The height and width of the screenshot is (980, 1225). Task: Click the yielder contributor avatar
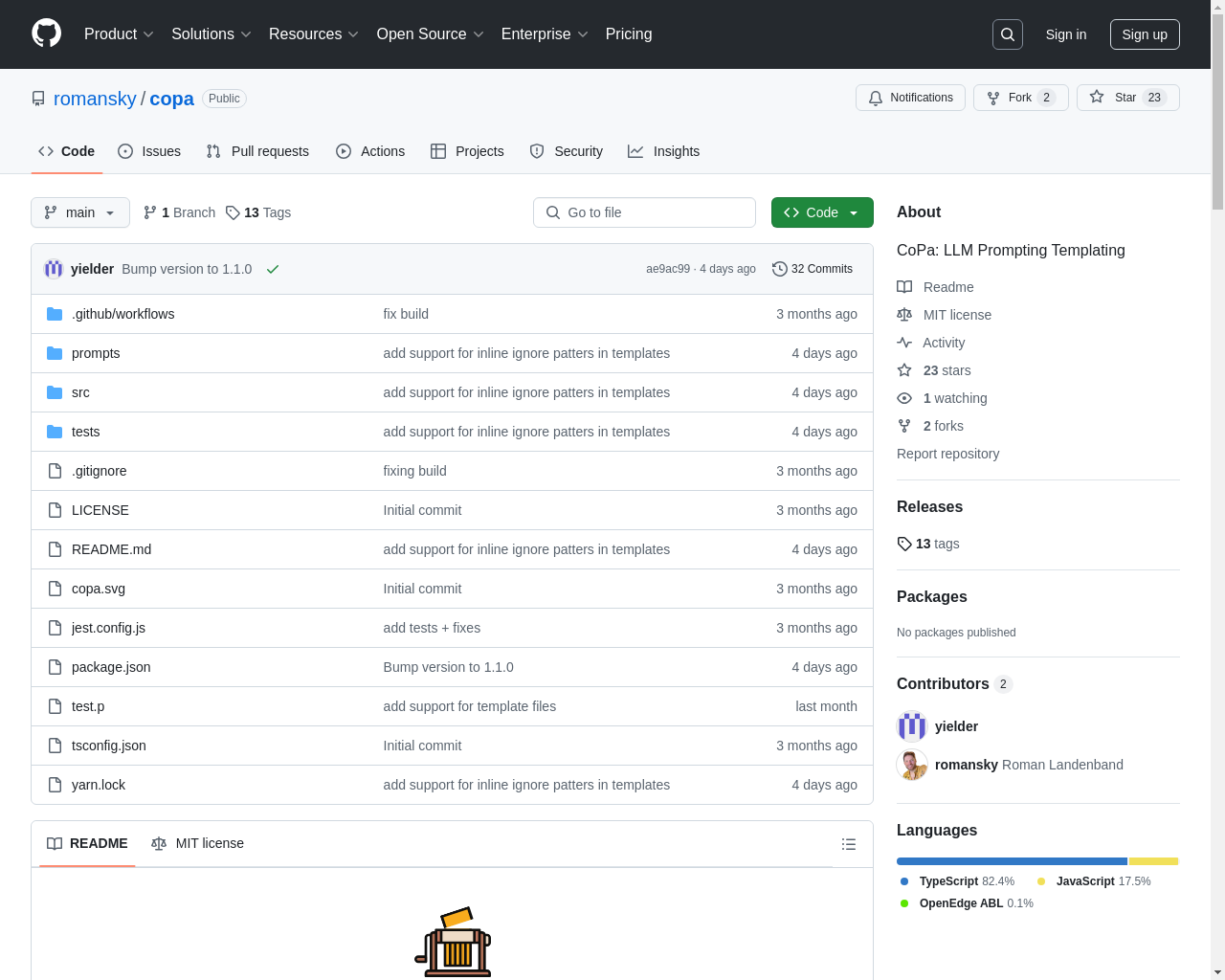(912, 726)
